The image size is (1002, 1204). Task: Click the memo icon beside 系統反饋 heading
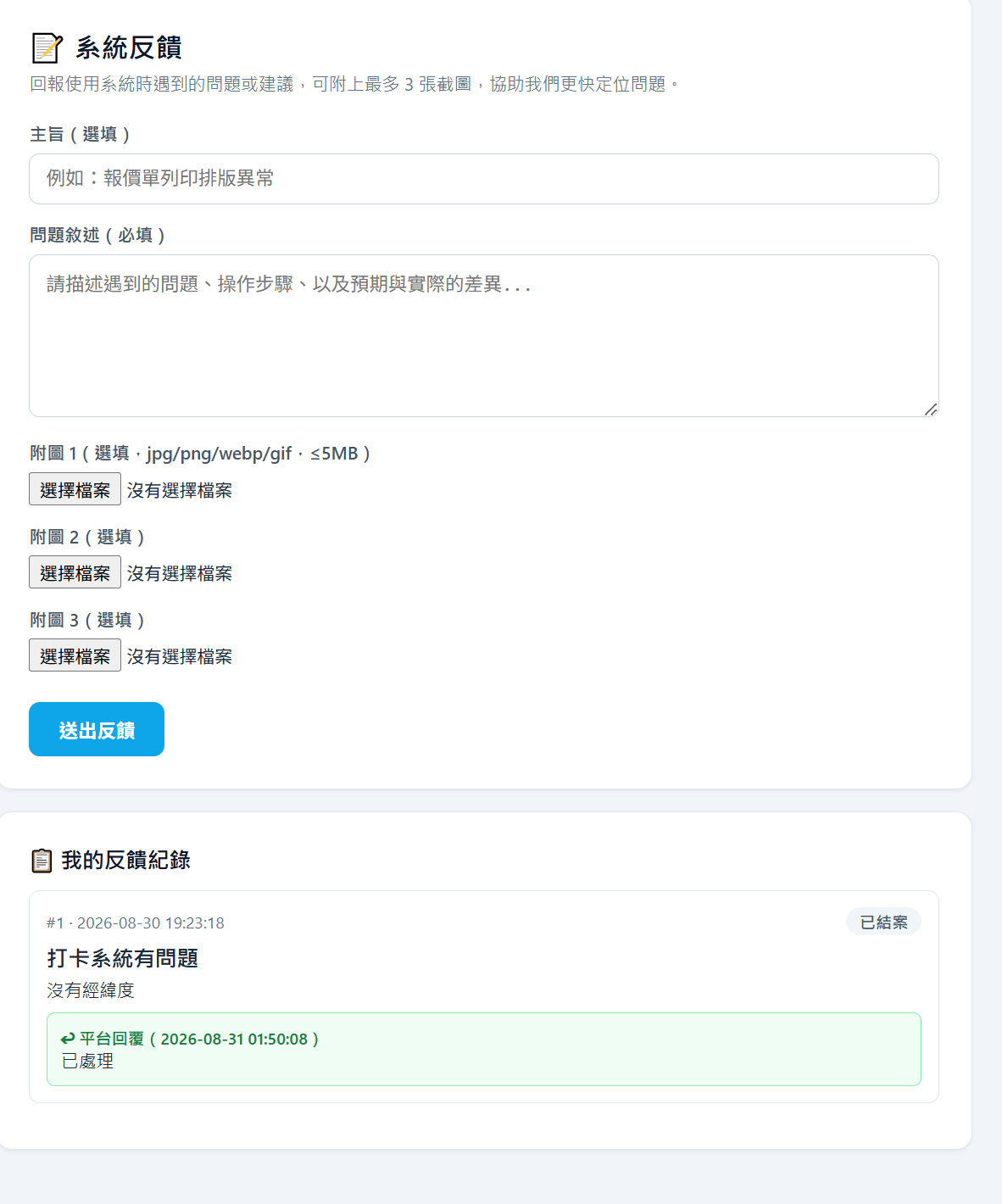coord(47,47)
